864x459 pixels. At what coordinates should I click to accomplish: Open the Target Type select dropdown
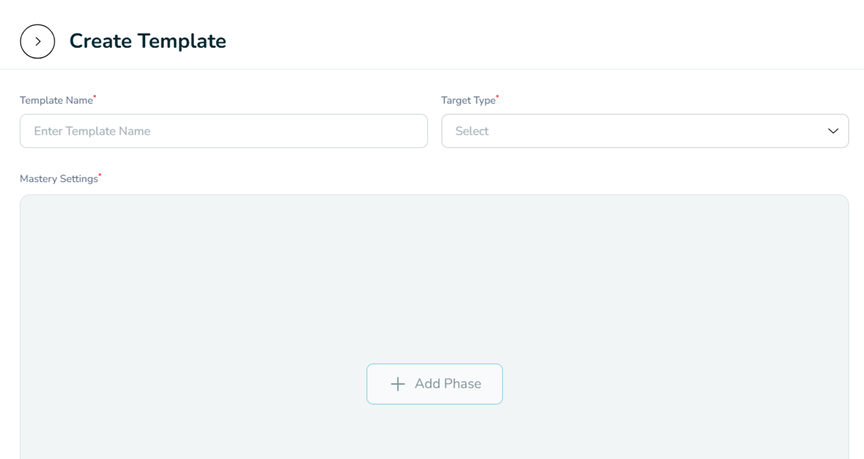644,131
